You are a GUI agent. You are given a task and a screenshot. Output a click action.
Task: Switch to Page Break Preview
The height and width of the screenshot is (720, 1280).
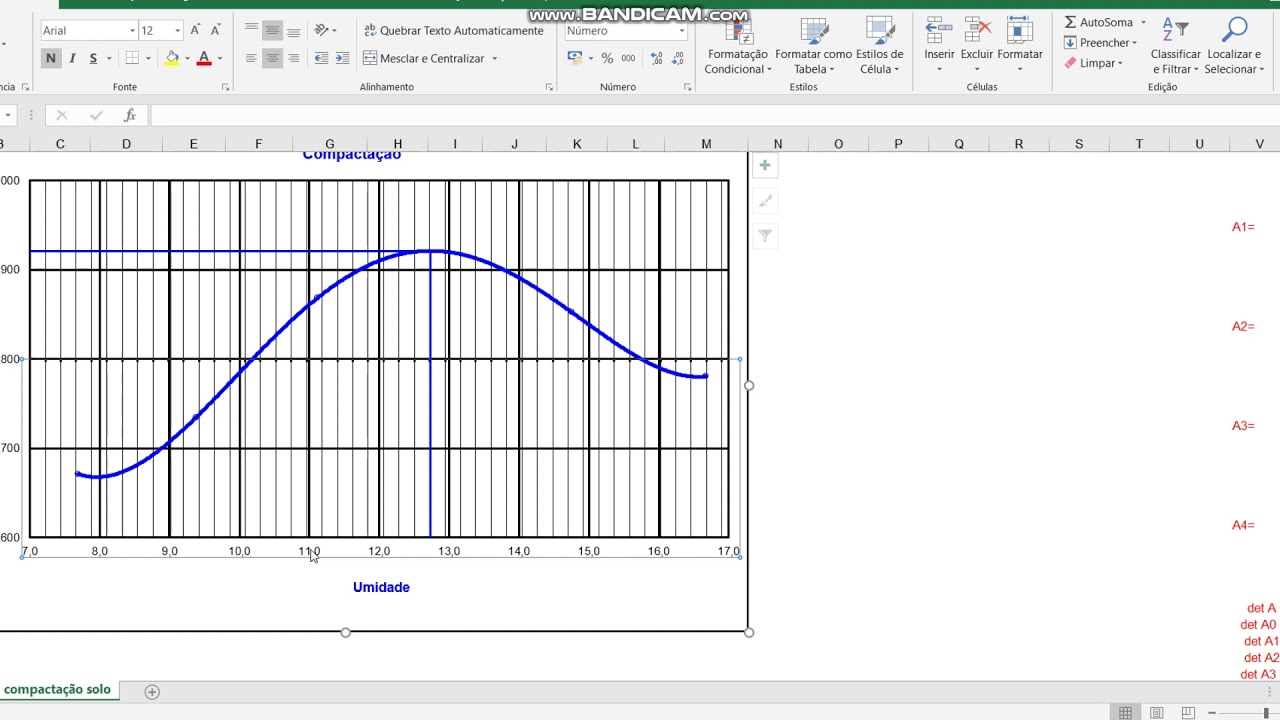(1188, 712)
